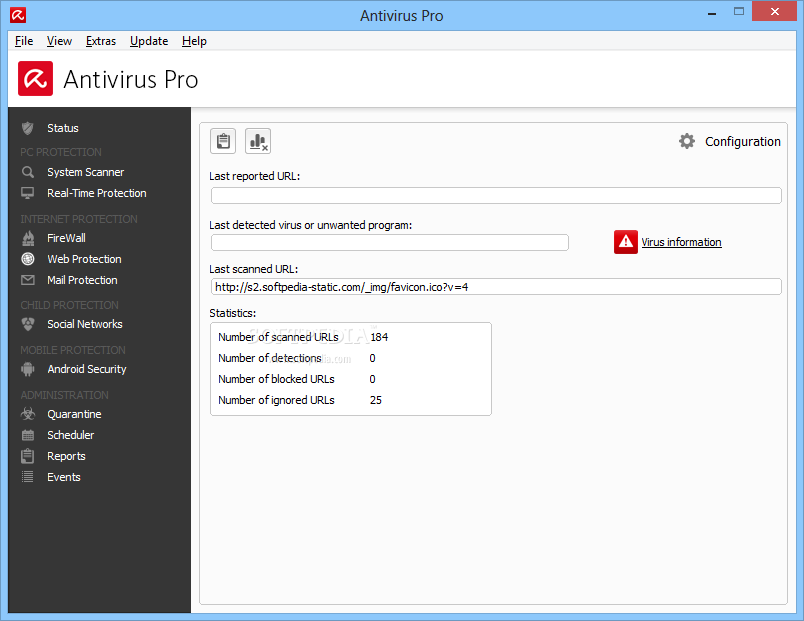Maximize the Antivirus Pro window
This screenshot has width=804, height=621.
739,11
